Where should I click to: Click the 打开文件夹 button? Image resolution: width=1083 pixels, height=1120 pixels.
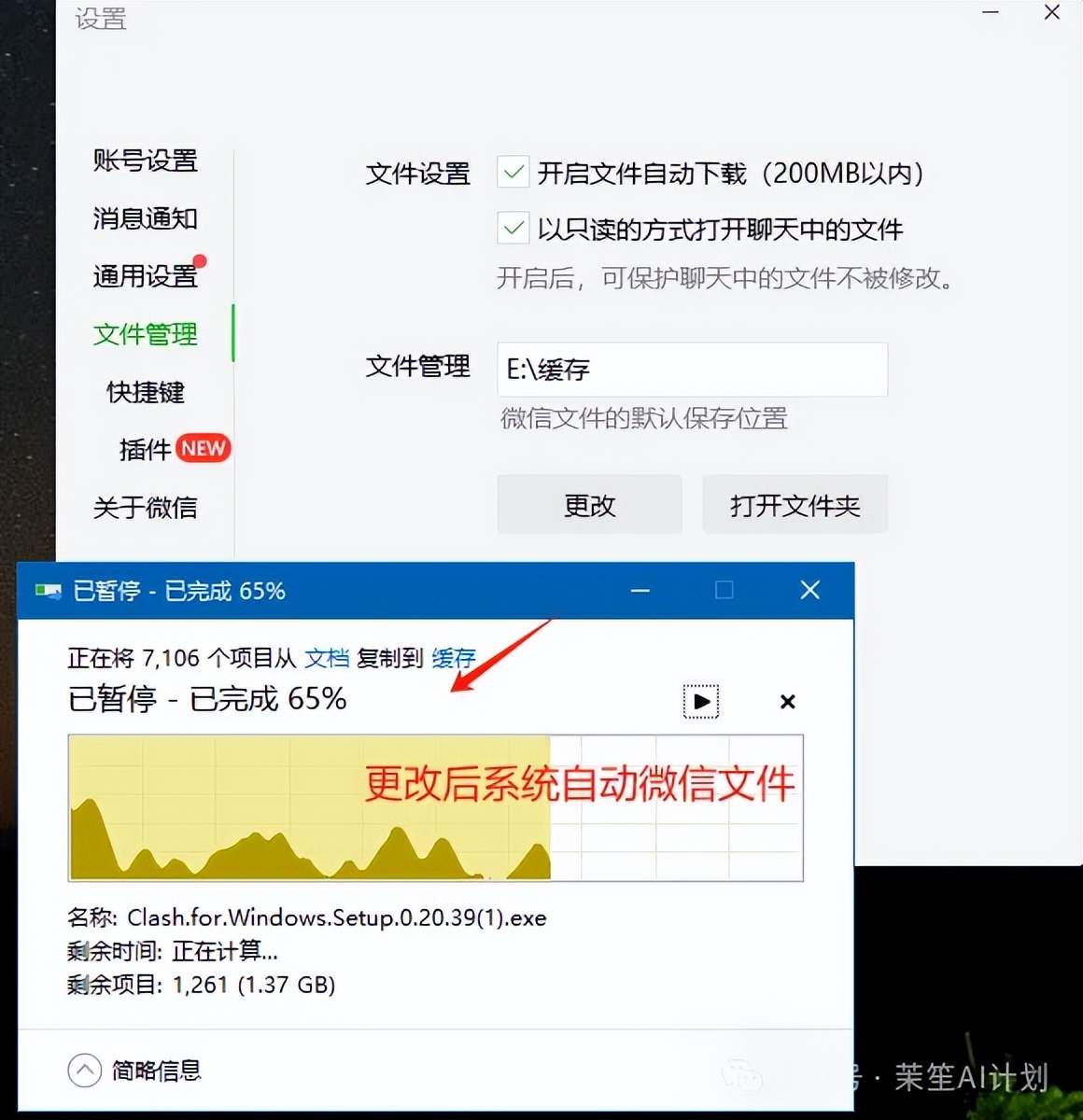point(795,505)
